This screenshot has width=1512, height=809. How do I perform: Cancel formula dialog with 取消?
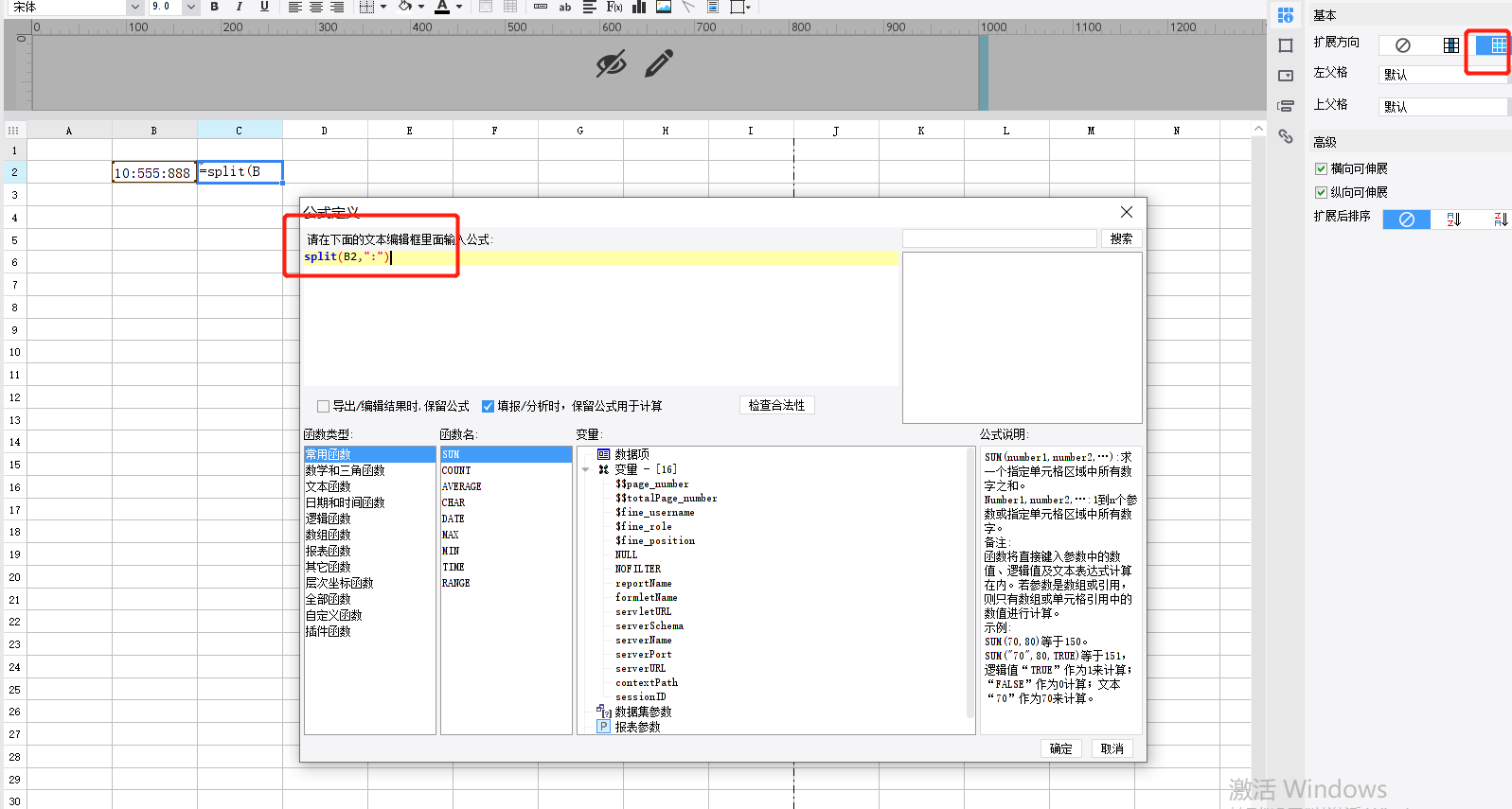[1112, 748]
